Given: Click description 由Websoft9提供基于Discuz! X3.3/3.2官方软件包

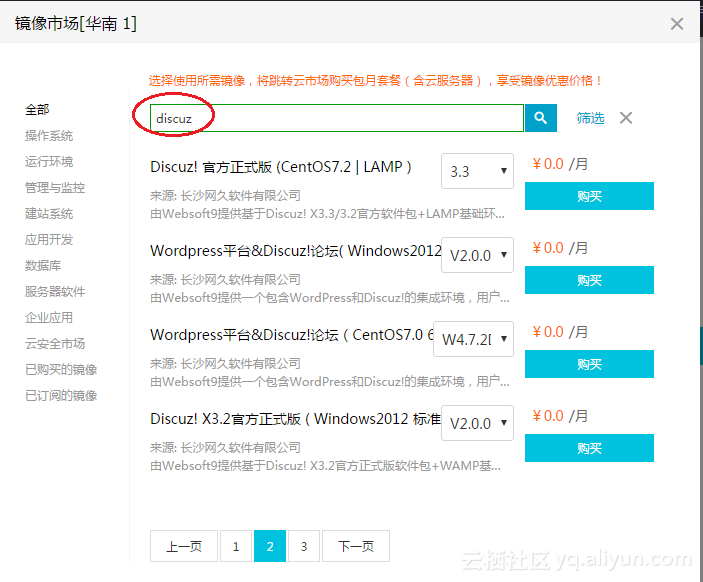Looking at the screenshot, I should [x=327, y=214].
